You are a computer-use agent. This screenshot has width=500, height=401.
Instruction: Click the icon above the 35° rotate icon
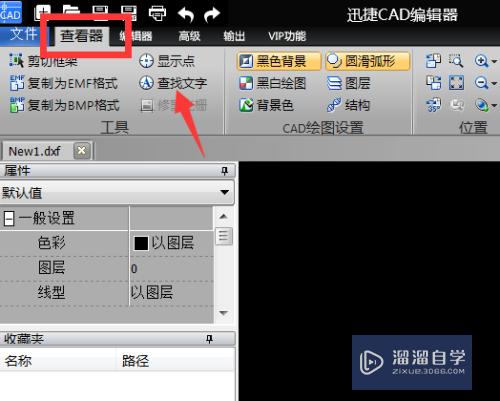coord(433,83)
